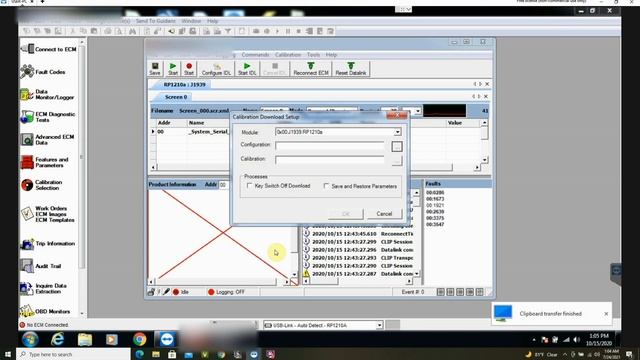Click Reset Datalink toolbar button

tap(351, 69)
